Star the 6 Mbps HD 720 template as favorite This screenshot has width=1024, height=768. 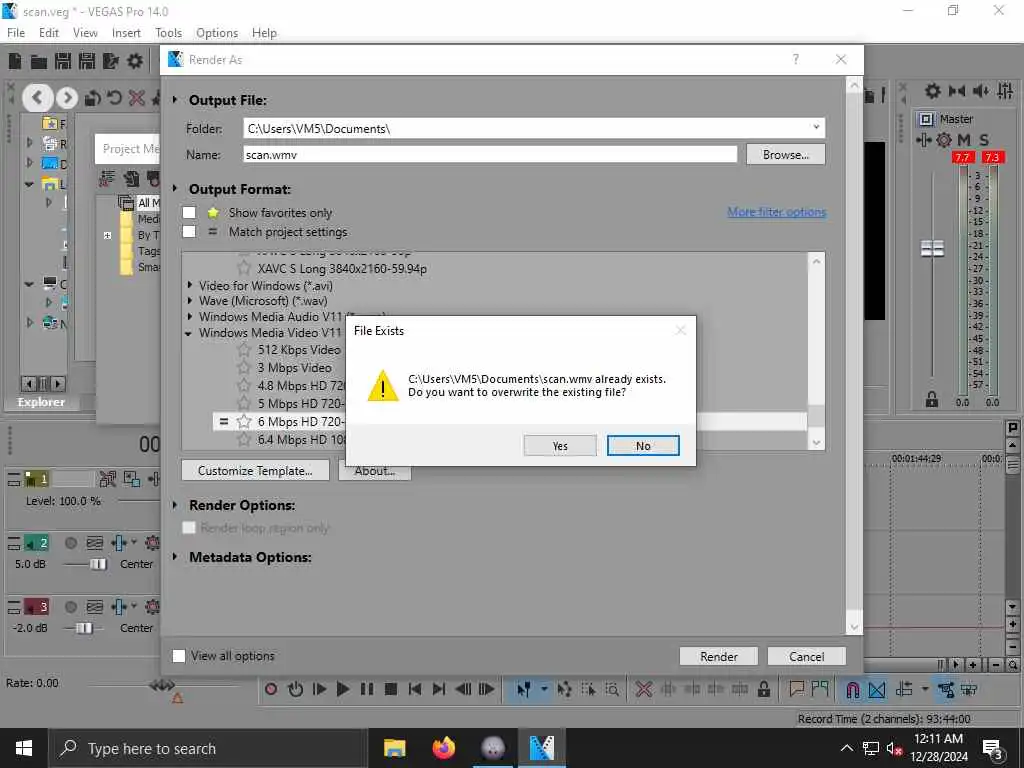click(x=244, y=421)
